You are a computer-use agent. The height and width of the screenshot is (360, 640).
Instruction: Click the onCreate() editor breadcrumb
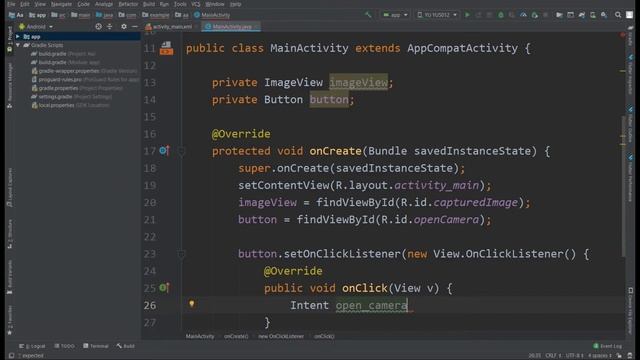point(236,336)
